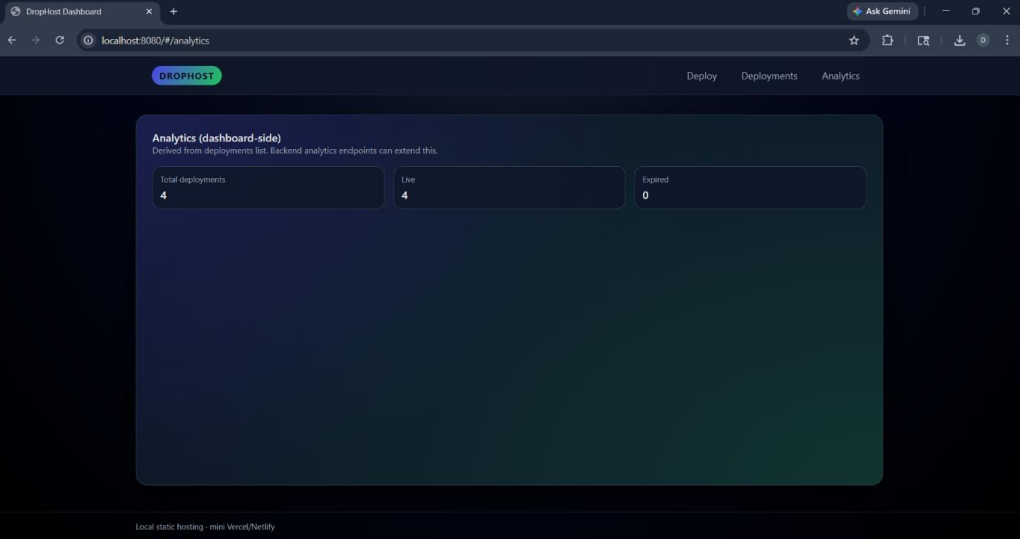The height and width of the screenshot is (539, 1020).
Task: Select the Analytics nav link
Action: coord(840,76)
